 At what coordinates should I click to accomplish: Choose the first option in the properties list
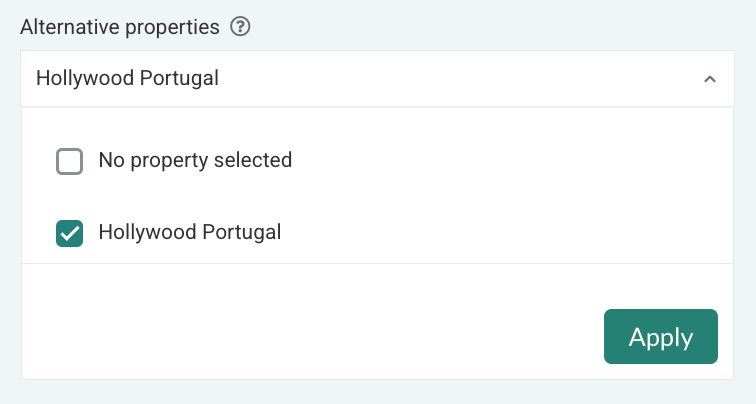coord(195,160)
